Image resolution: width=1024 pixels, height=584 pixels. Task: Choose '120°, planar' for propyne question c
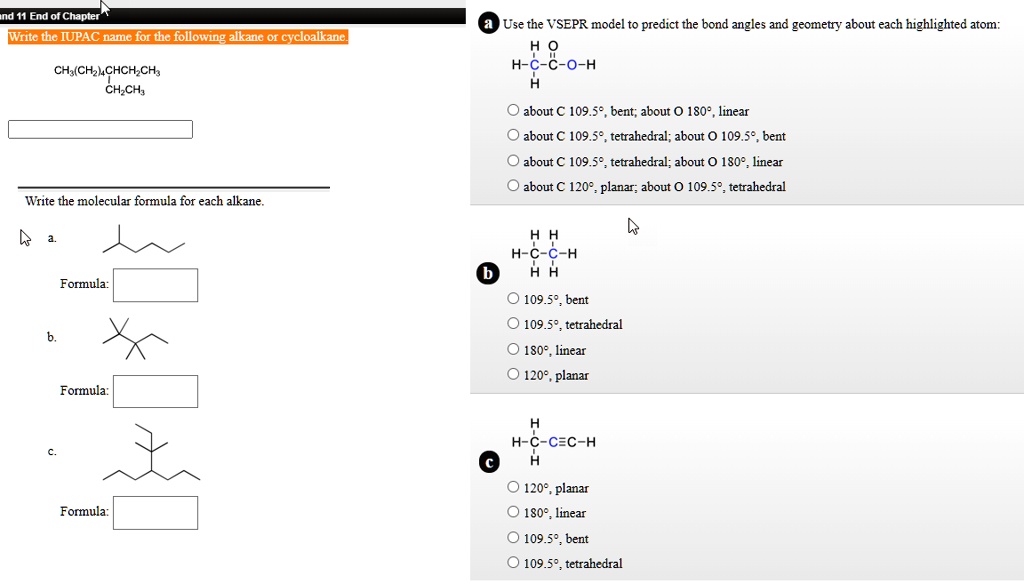point(513,488)
